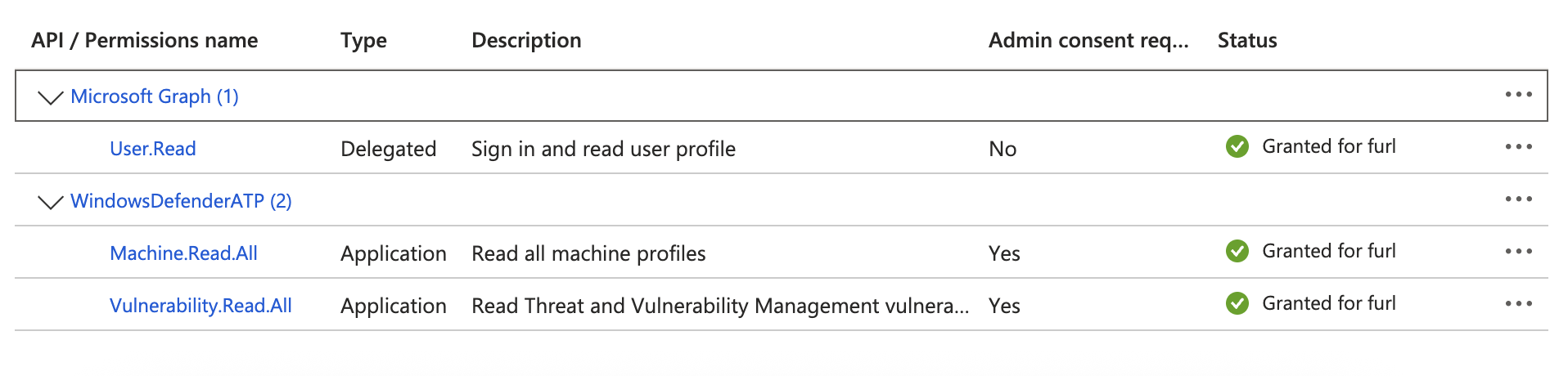Open more options for Microsoft Graph group

click(1518, 95)
